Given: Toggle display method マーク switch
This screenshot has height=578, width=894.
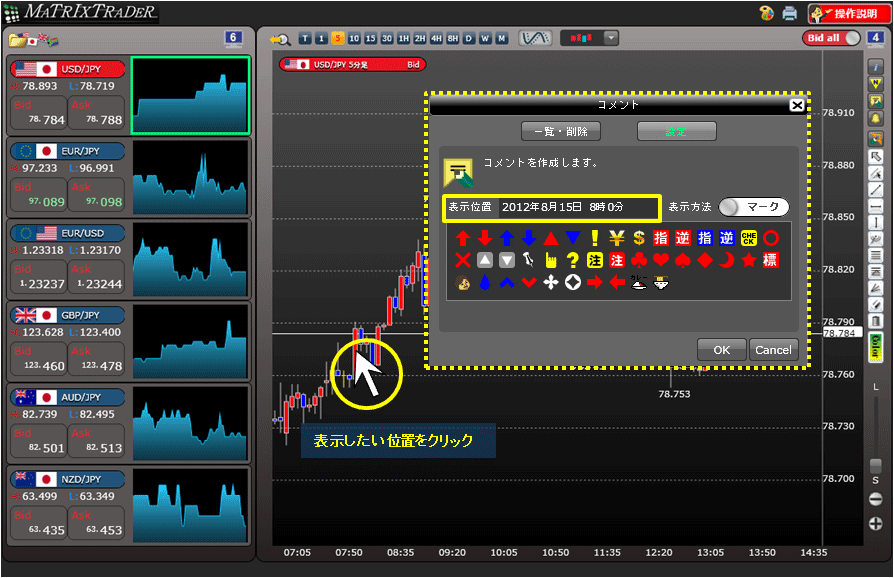Looking at the screenshot, I should coord(754,207).
